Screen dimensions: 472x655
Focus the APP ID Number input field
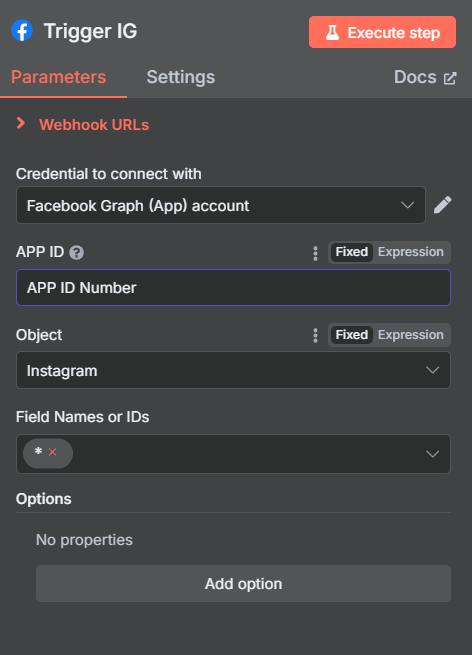point(233,287)
